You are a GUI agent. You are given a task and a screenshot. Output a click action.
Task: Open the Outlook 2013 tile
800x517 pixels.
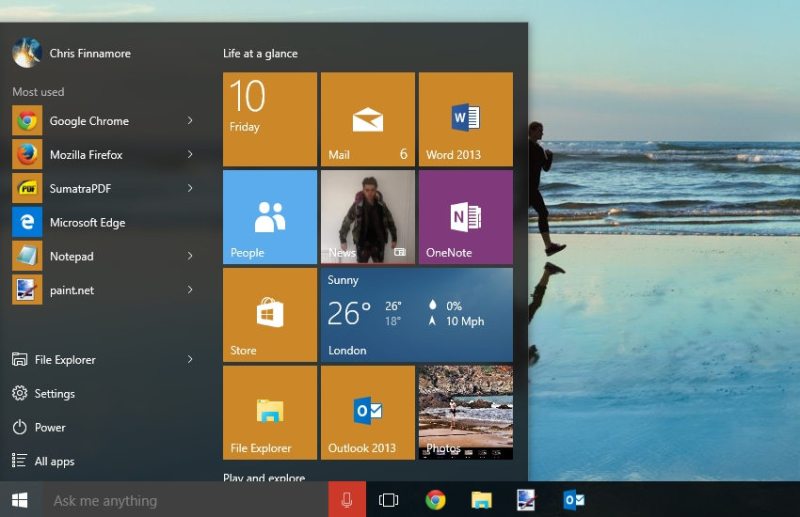click(x=368, y=412)
